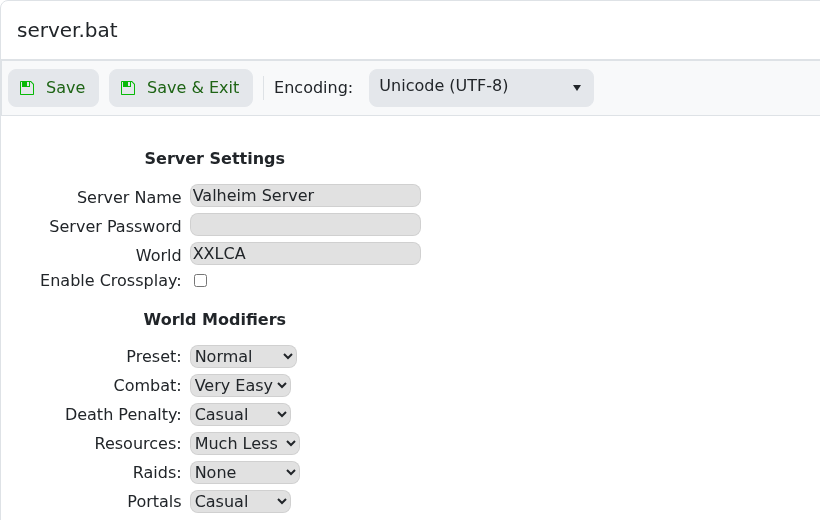Click the Encoding: label
The height and width of the screenshot is (520, 820).
(x=313, y=87)
